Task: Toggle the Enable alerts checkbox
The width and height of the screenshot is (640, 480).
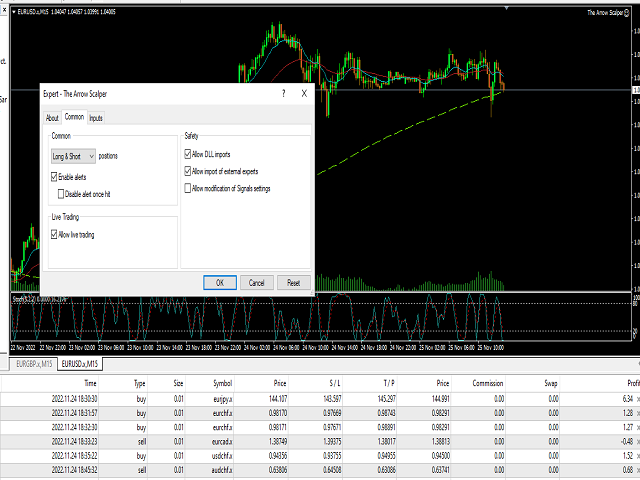Action: pos(54,177)
